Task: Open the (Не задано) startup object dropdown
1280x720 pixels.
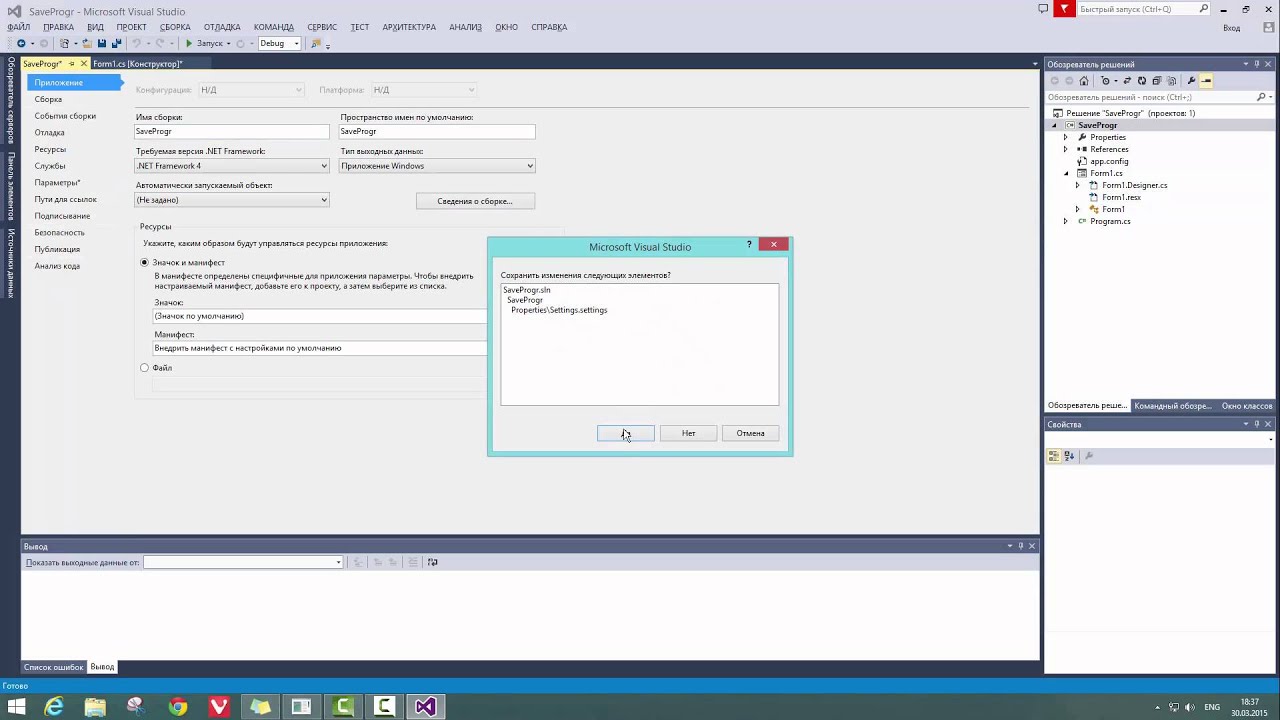Action: (x=232, y=200)
